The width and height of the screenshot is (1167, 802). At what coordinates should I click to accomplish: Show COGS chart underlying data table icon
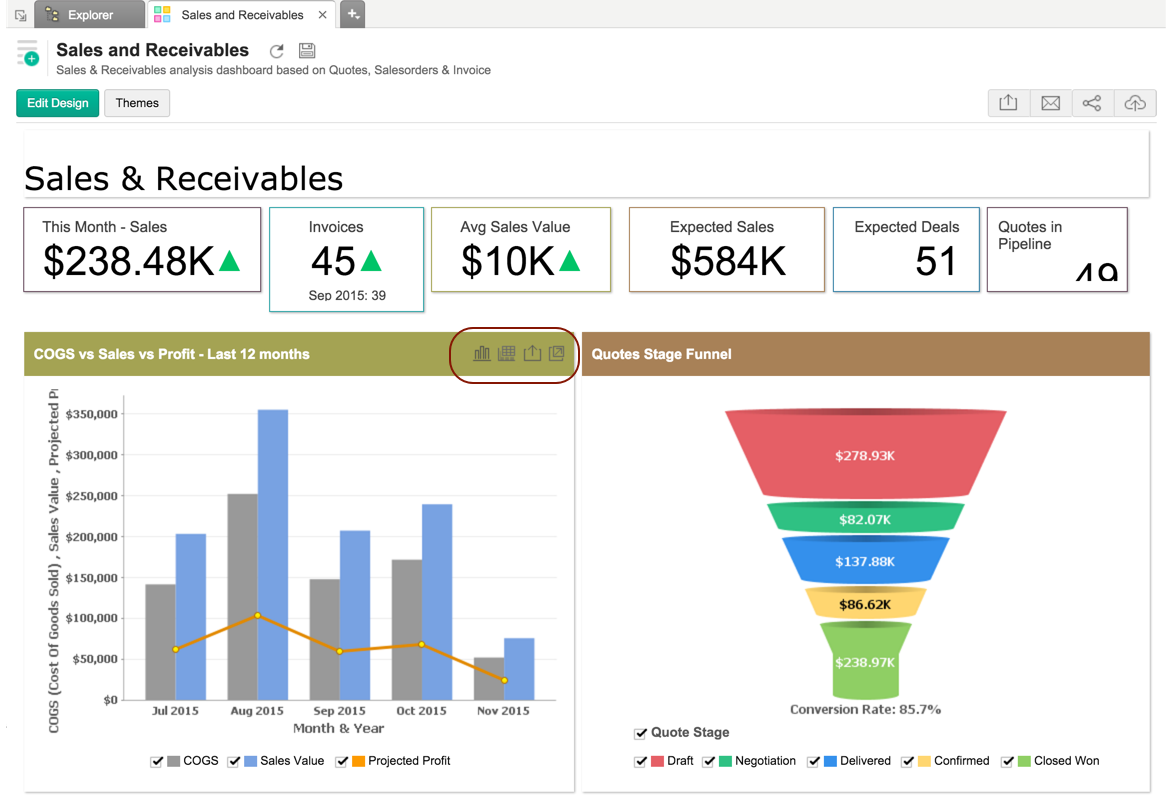pyautogui.click(x=507, y=353)
